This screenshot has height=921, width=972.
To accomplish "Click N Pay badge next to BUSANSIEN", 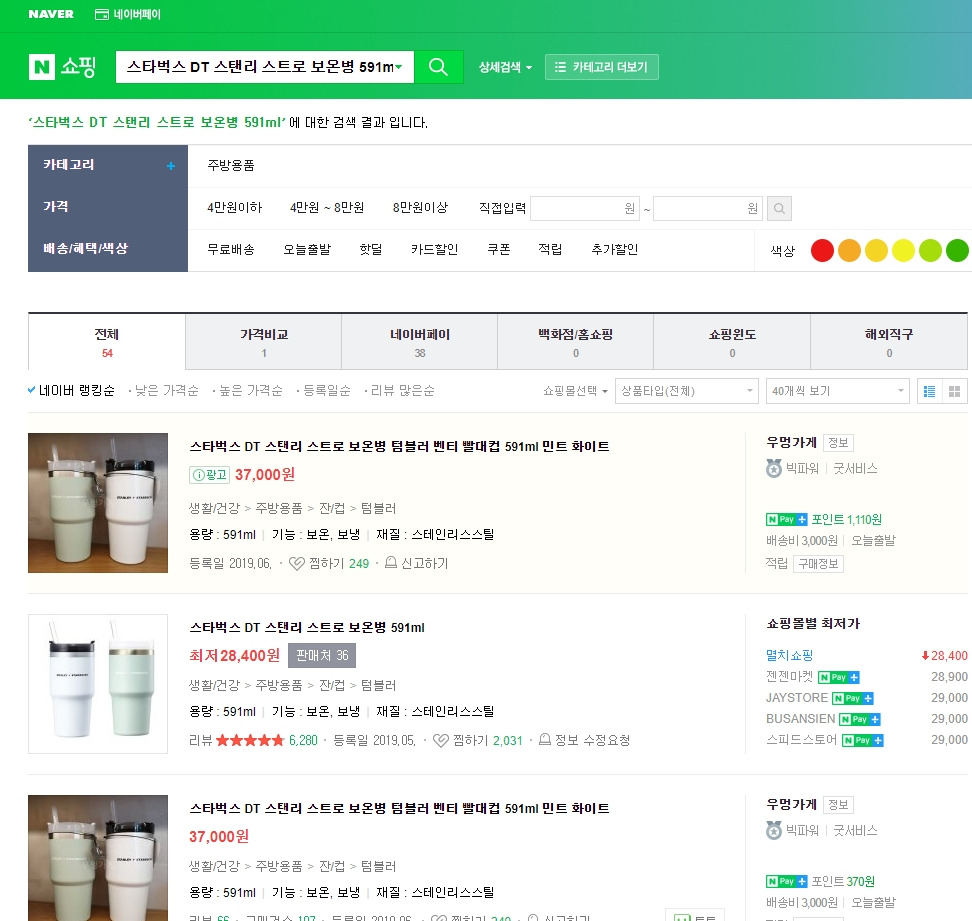I will coord(860,720).
